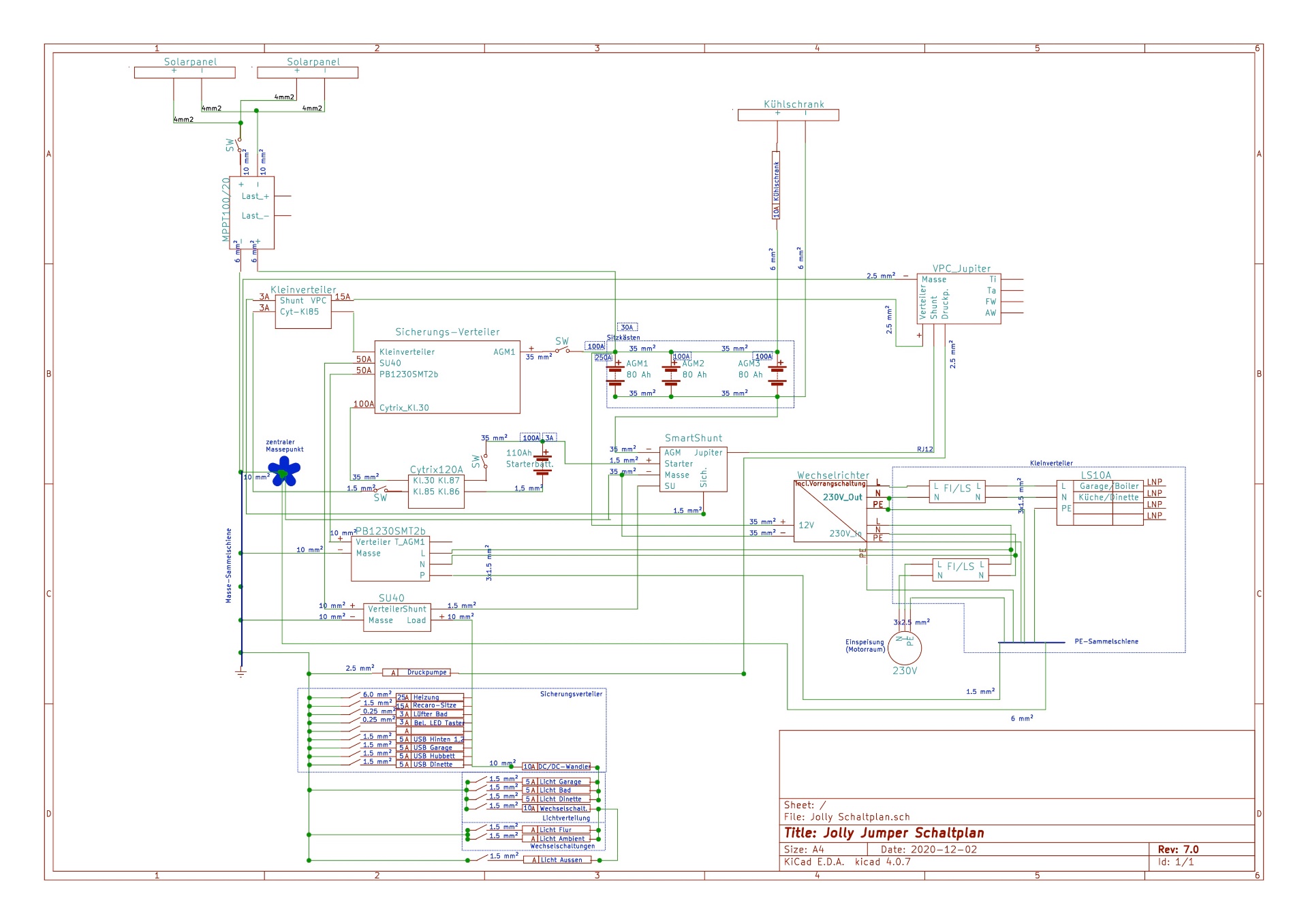Viewport: 1308px width, 924px height.
Task: Click the Size: A4 field
Action: (804, 850)
